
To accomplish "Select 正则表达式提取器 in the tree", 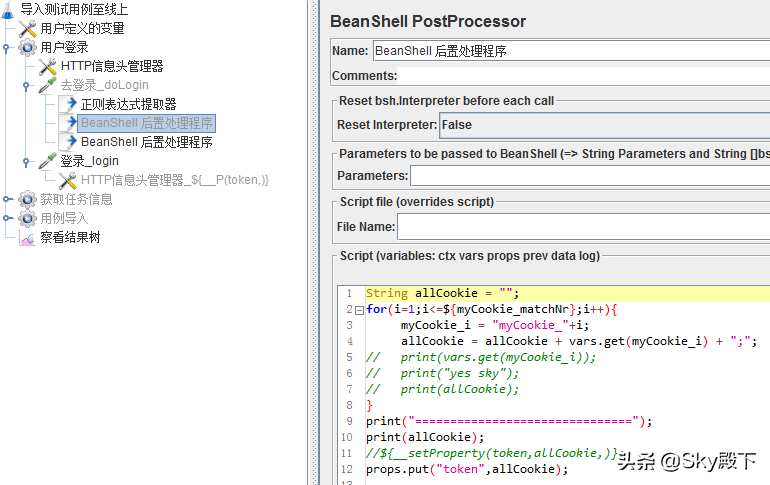I will pos(128,104).
